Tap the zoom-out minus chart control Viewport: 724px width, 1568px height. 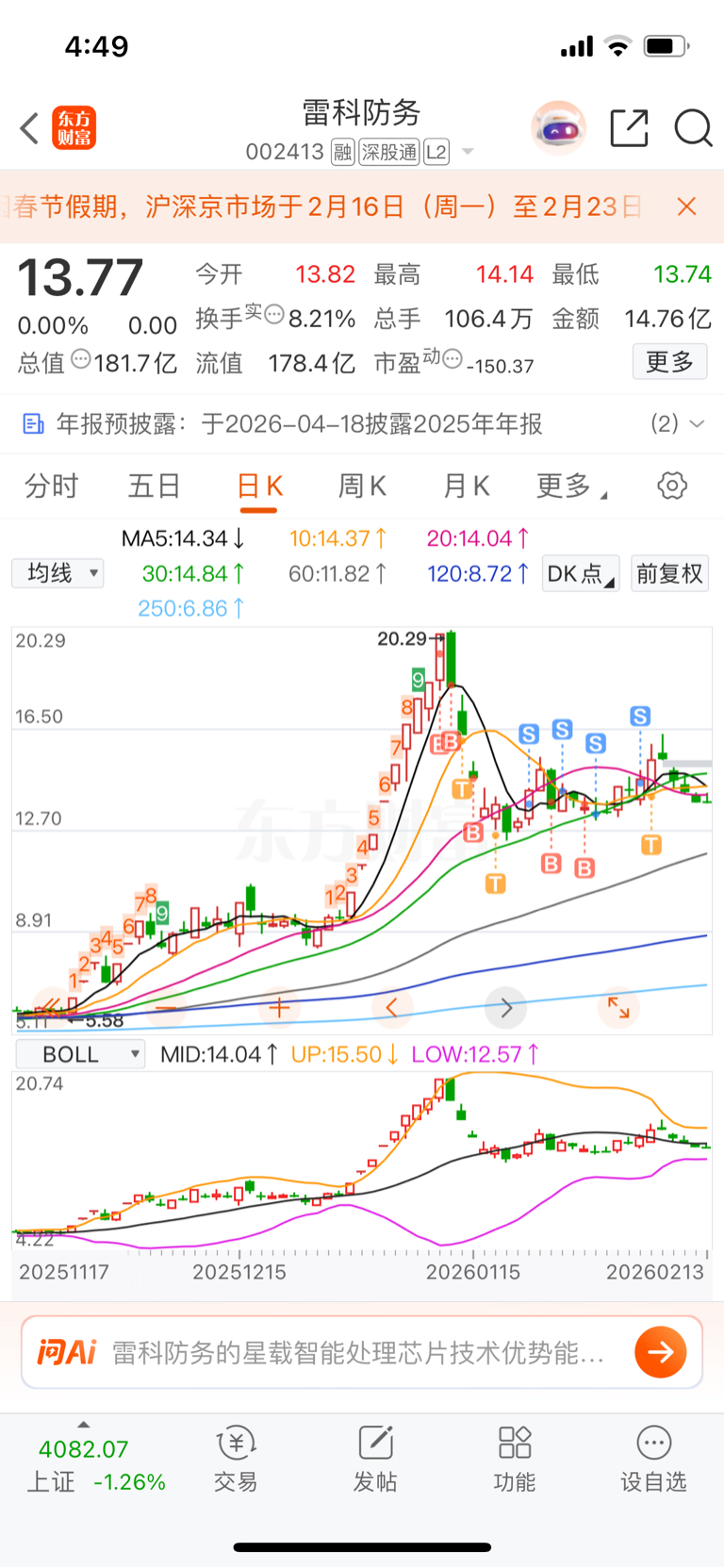point(166,1008)
